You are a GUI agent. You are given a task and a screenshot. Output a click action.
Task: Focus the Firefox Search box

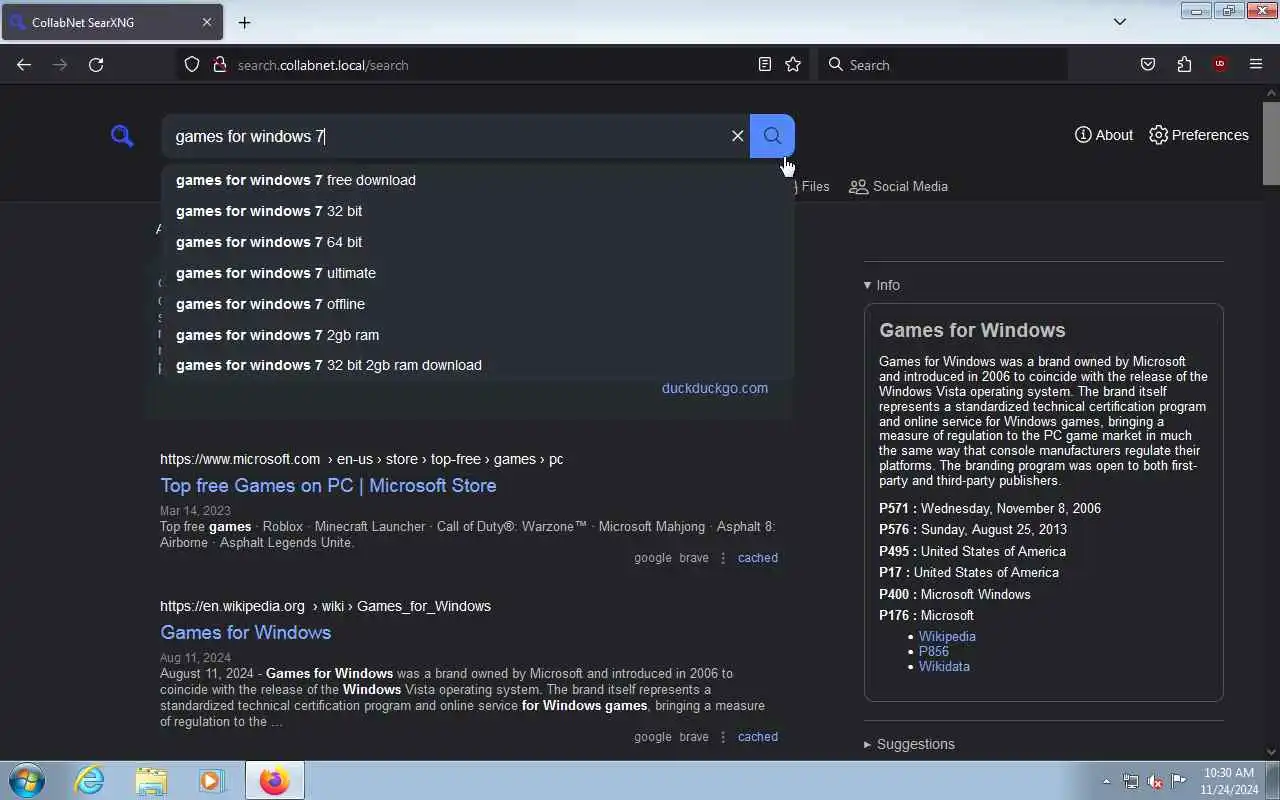click(943, 65)
